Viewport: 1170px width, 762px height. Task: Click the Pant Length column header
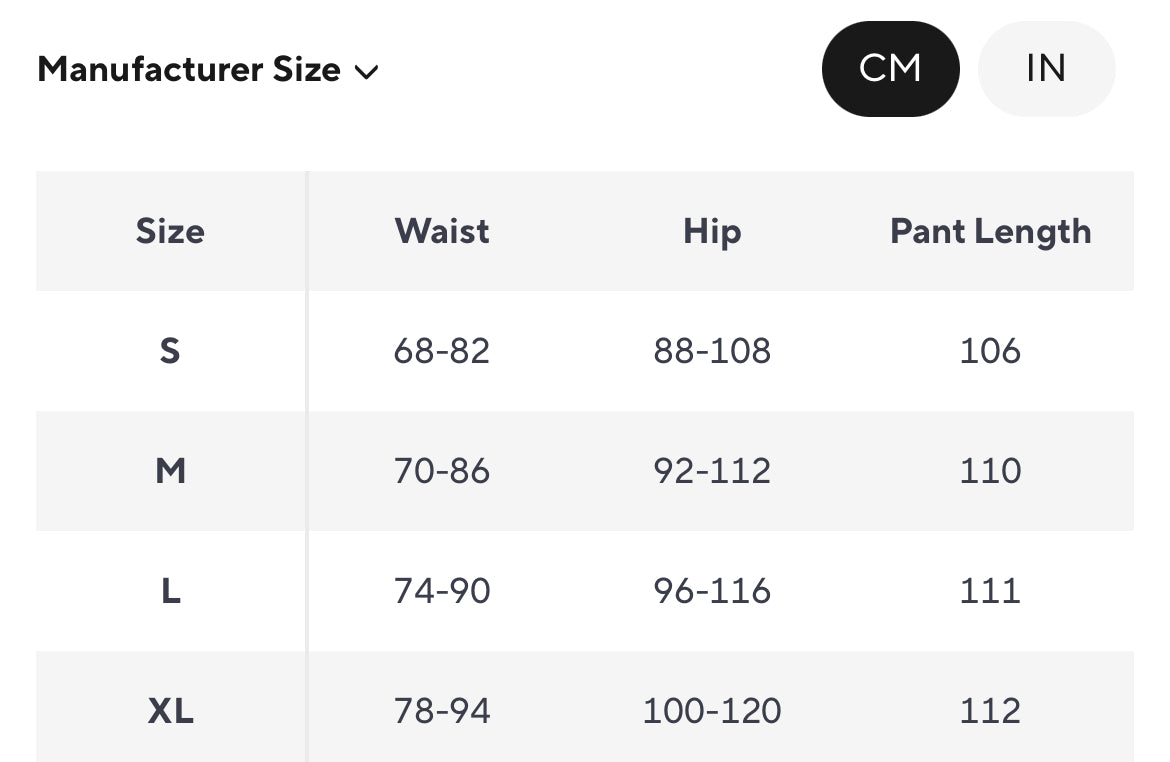tap(990, 231)
